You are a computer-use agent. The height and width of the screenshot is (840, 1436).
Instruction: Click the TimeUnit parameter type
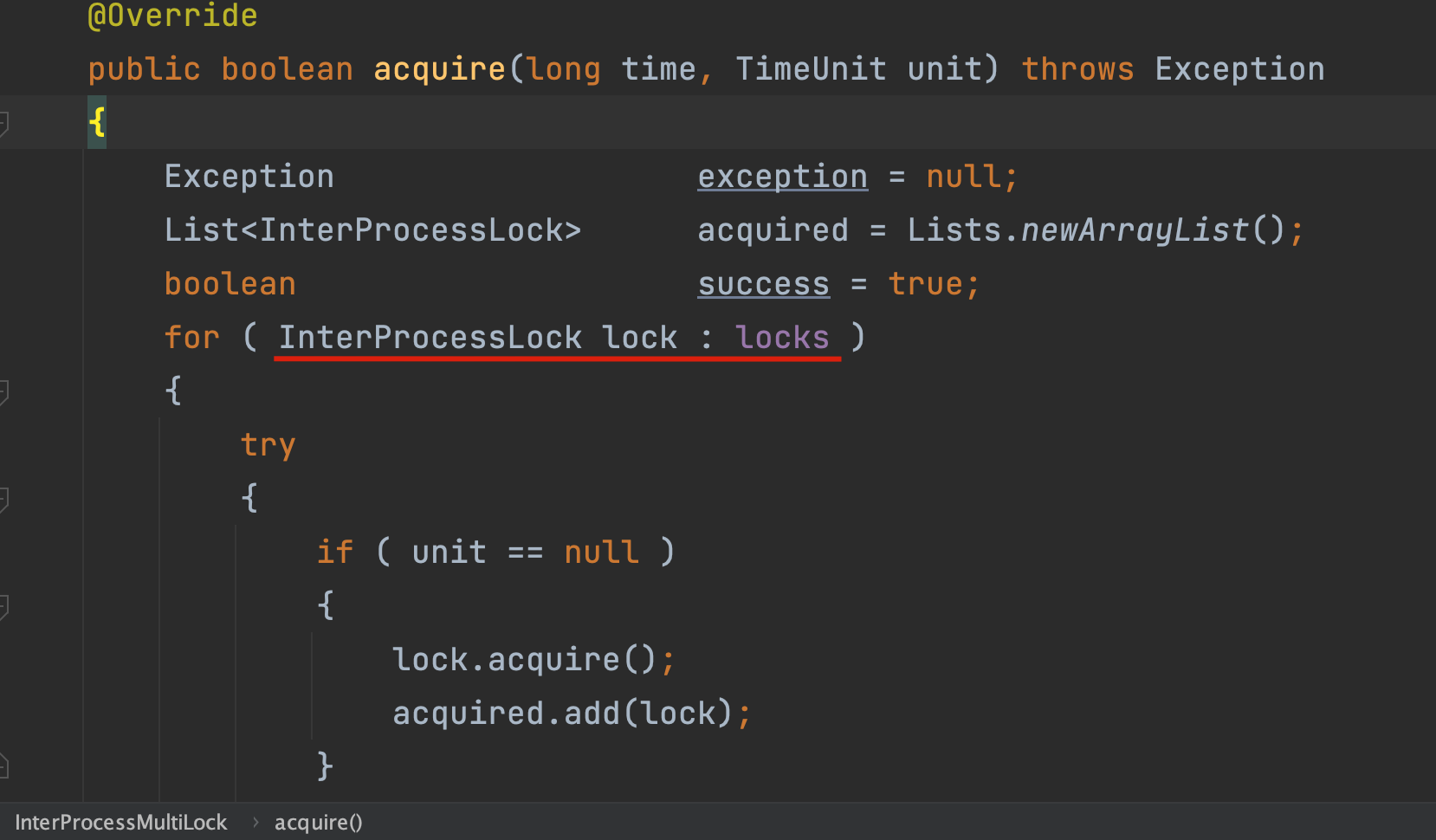pos(811,69)
